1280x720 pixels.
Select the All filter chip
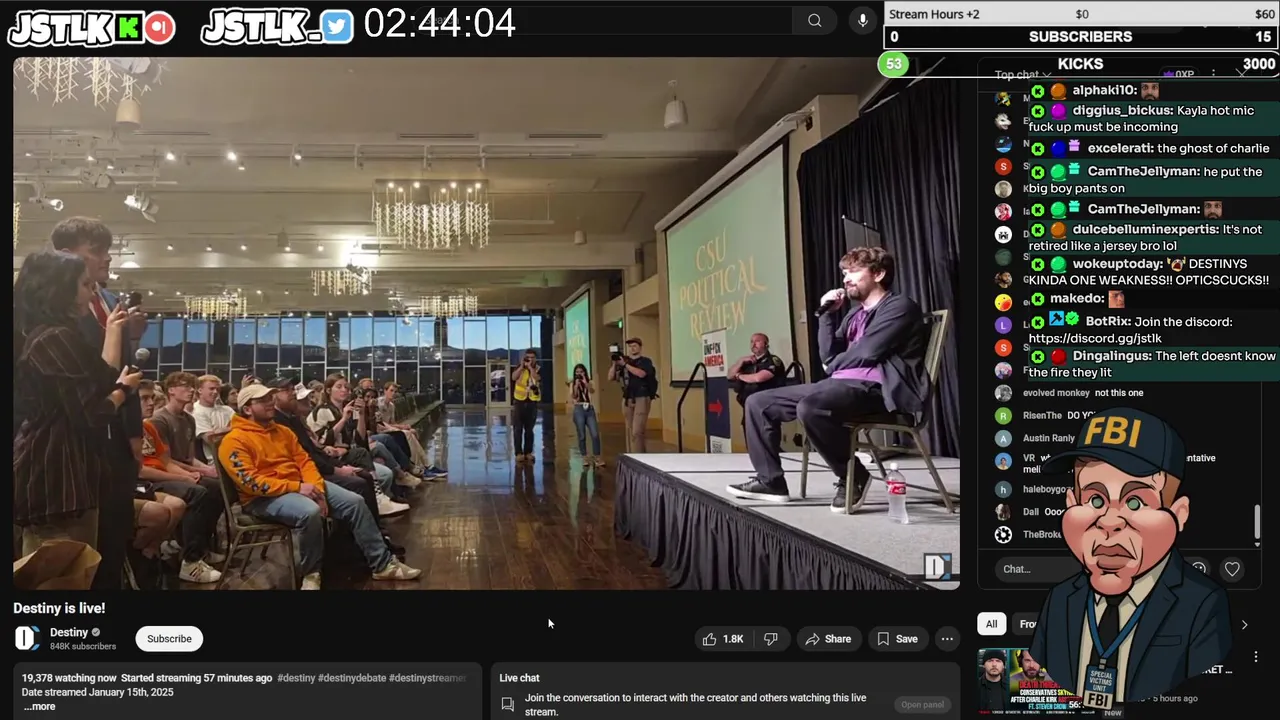coord(991,624)
